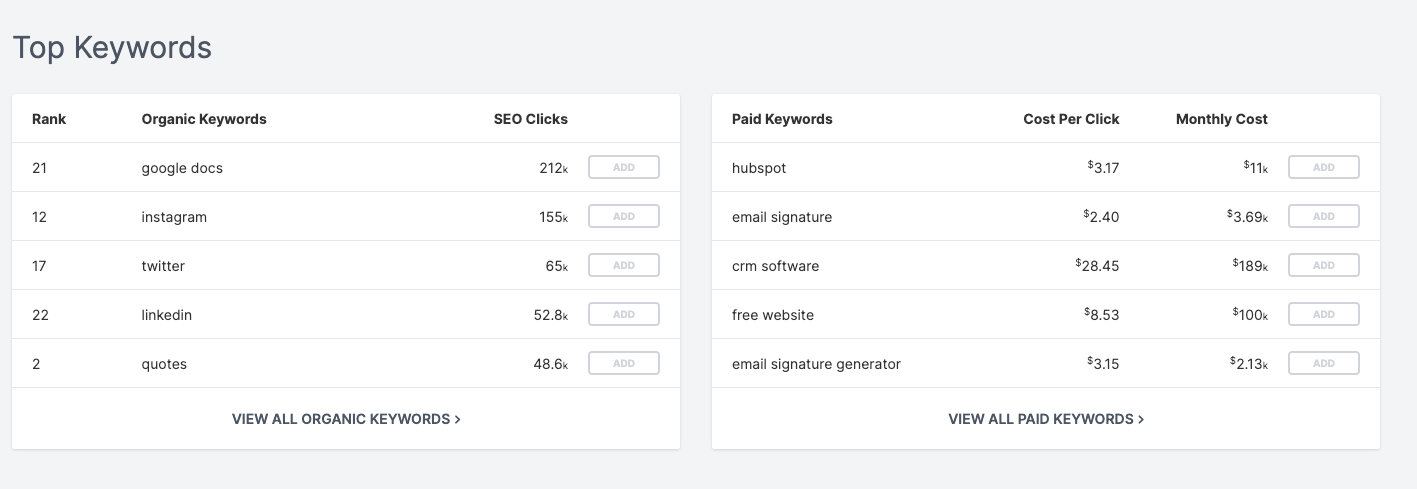1417x489 pixels.
Task: Click the Rank column header
Action: [x=49, y=119]
